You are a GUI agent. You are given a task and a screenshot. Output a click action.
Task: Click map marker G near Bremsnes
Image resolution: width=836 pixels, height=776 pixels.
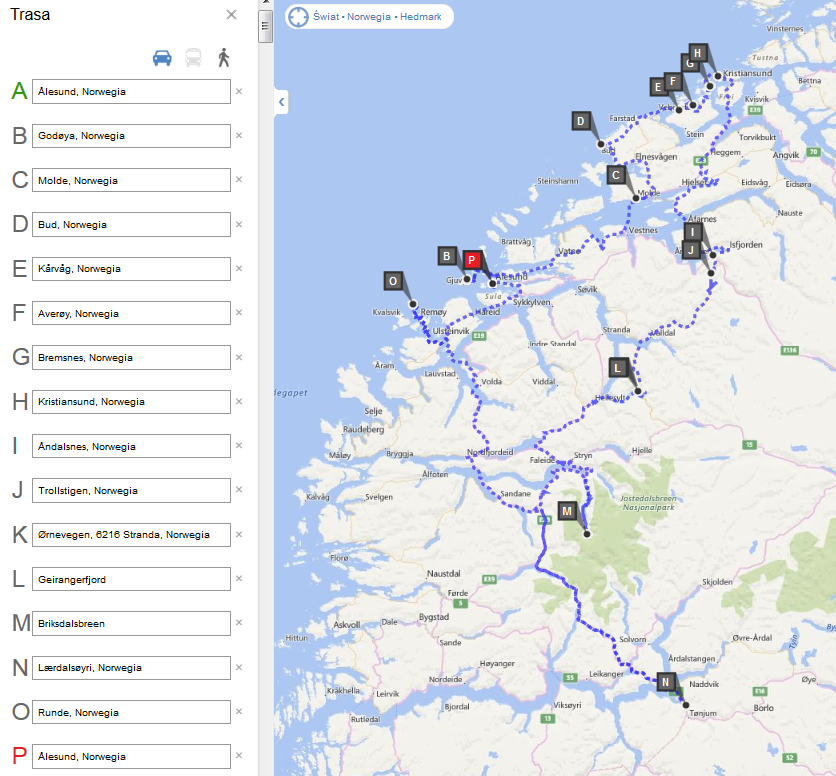pyautogui.click(x=688, y=65)
